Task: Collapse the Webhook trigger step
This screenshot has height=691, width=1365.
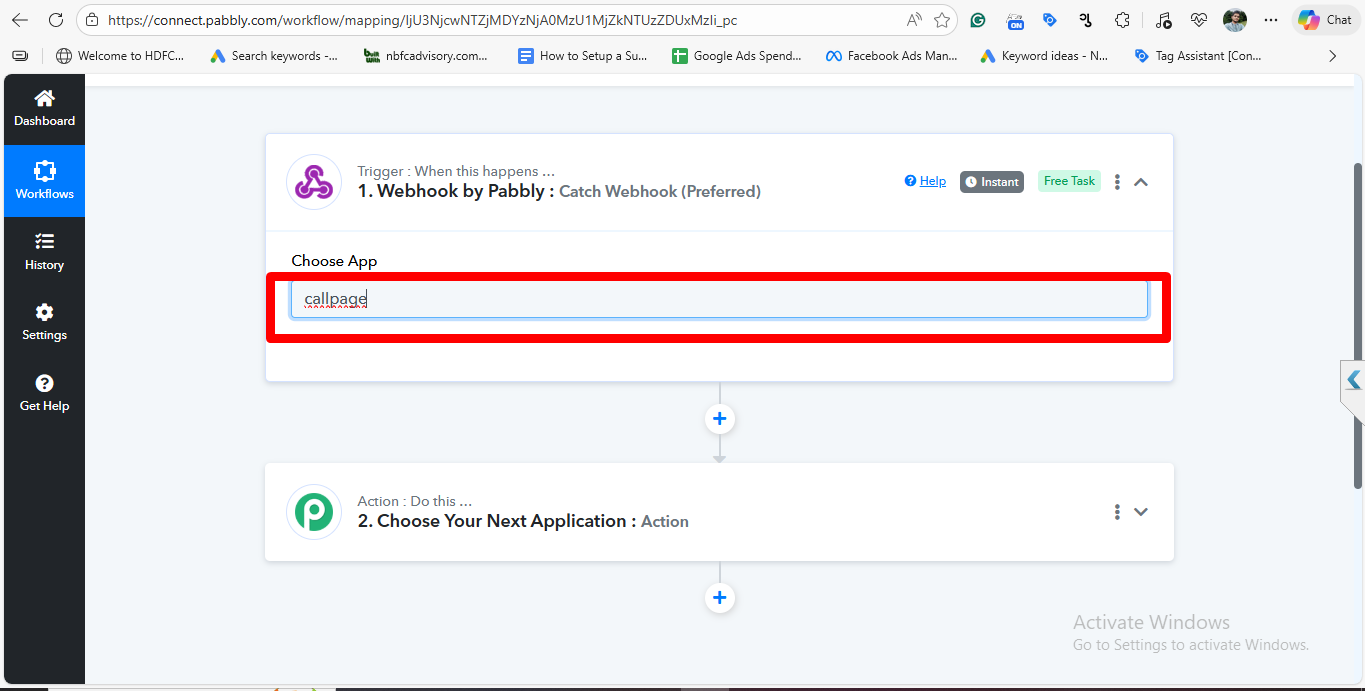Action: coord(1141,182)
